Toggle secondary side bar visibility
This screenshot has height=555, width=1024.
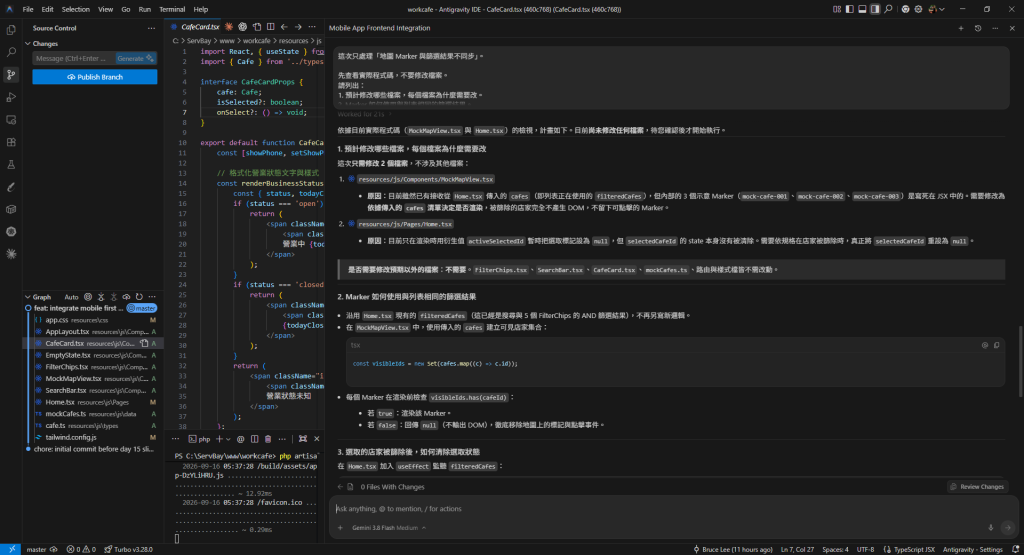coord(875,9)
